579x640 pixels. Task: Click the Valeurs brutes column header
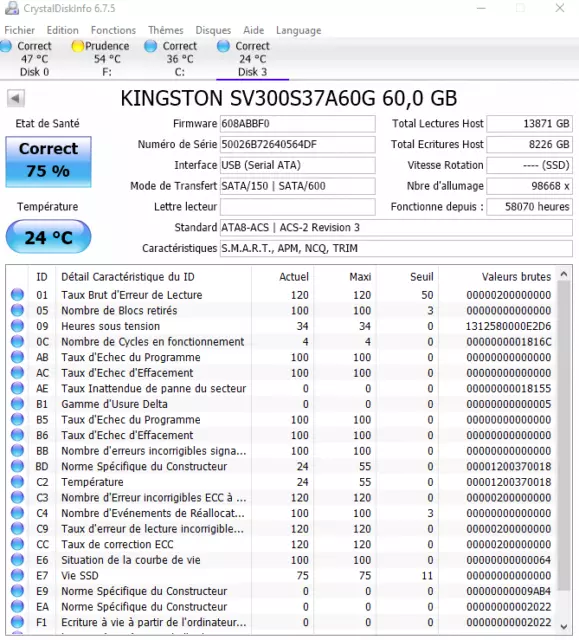[516, 277]
